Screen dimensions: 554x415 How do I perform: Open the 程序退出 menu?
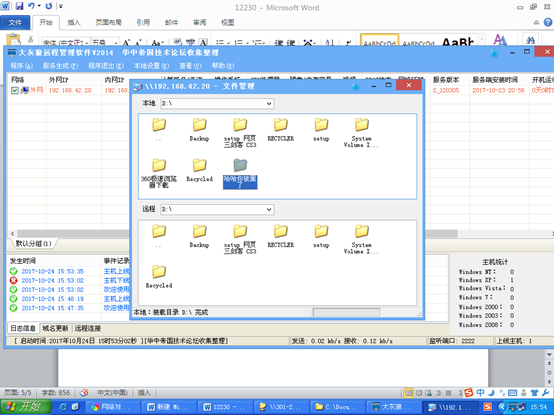(106, 66)
